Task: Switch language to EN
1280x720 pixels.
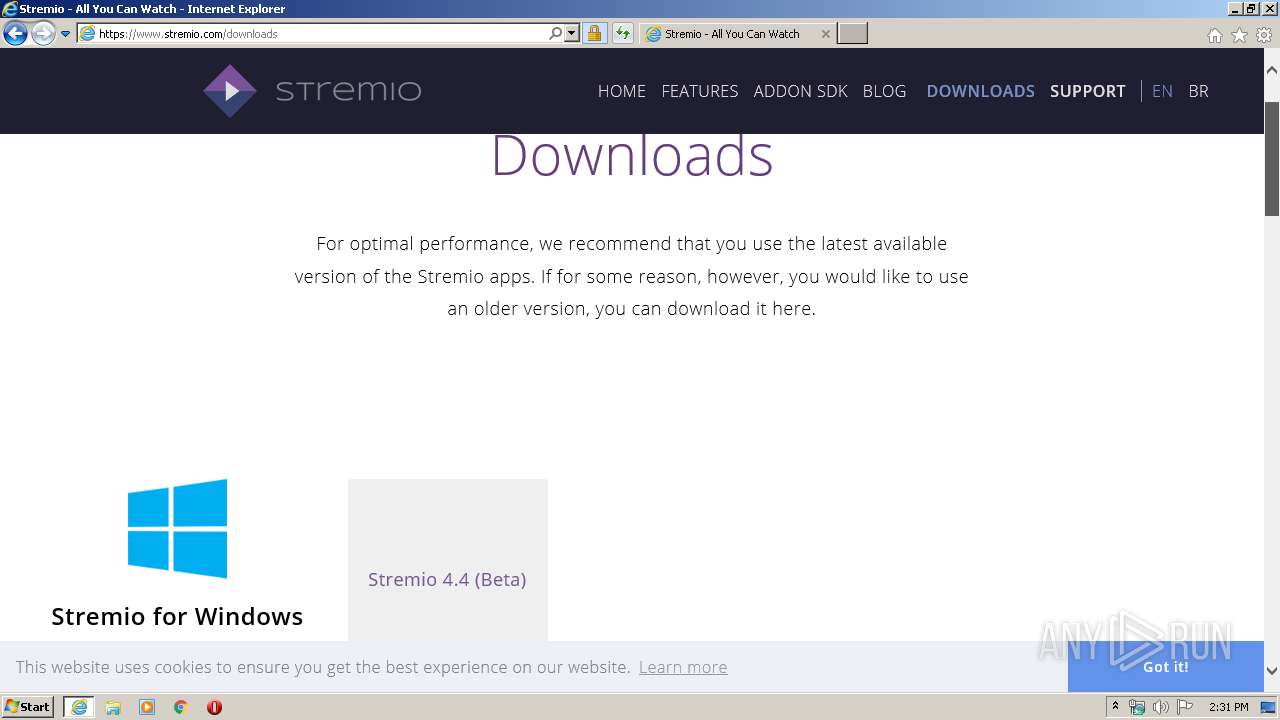Action: pos(1162,91)
